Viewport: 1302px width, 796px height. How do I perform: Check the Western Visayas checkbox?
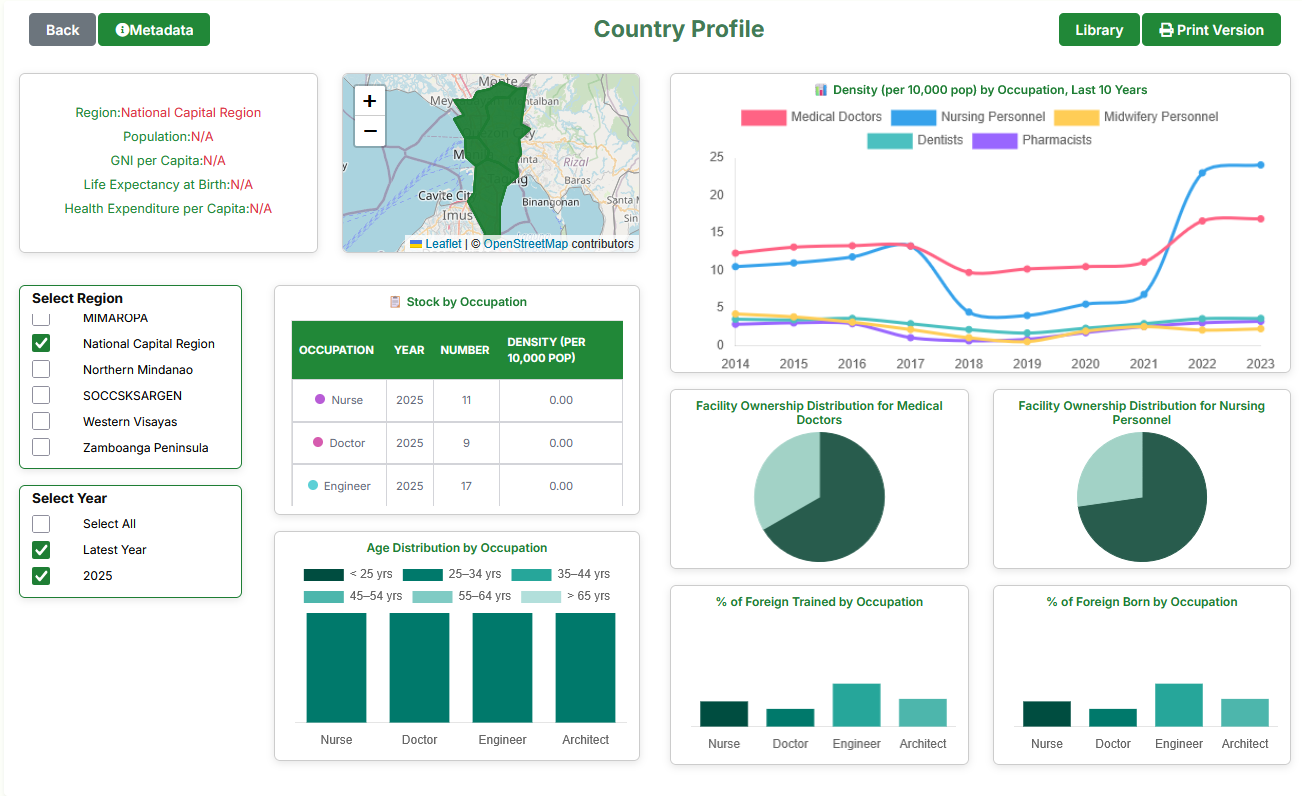(41, 421)
